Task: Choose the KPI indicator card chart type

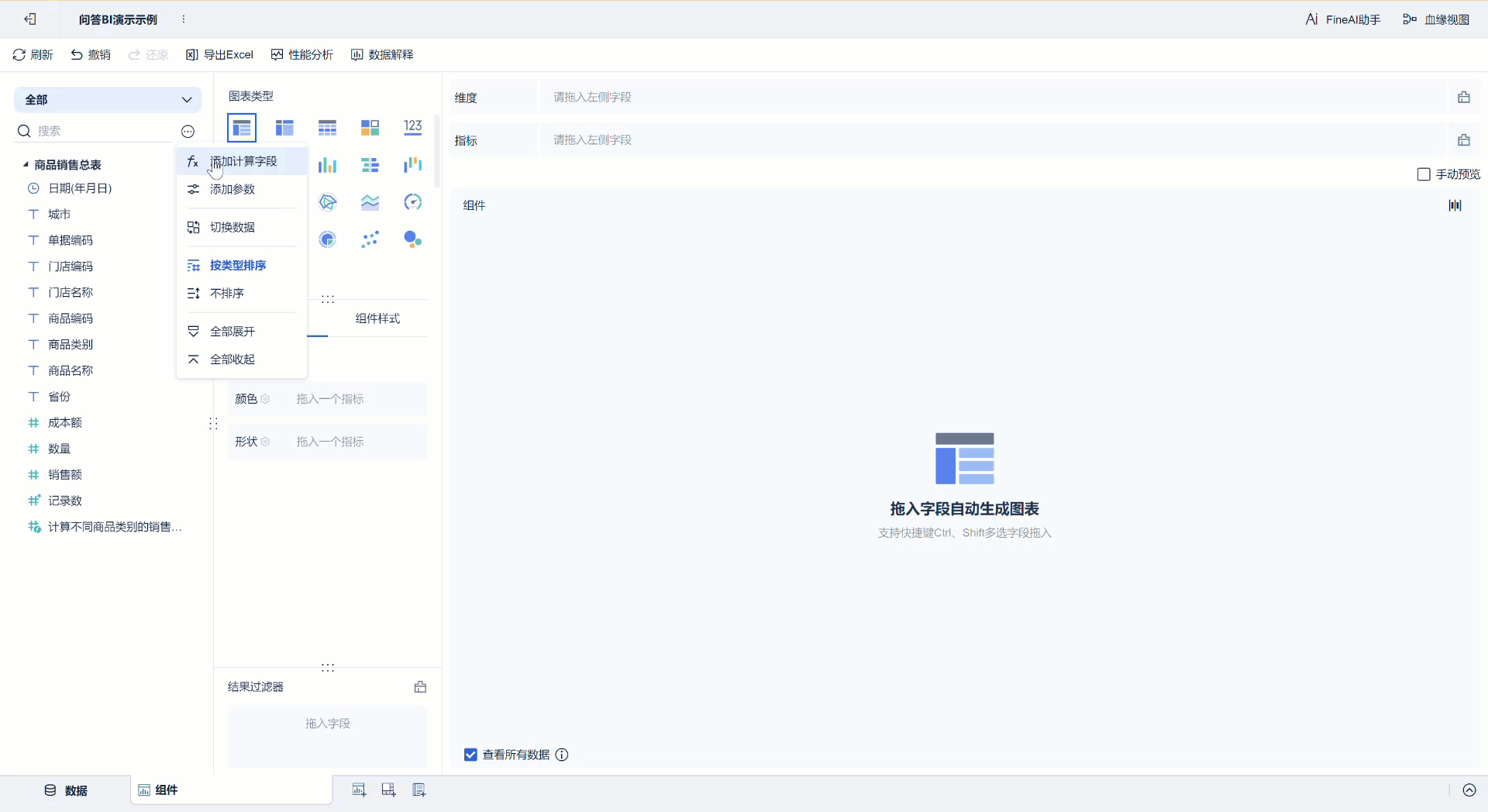Action: point(413,127)
